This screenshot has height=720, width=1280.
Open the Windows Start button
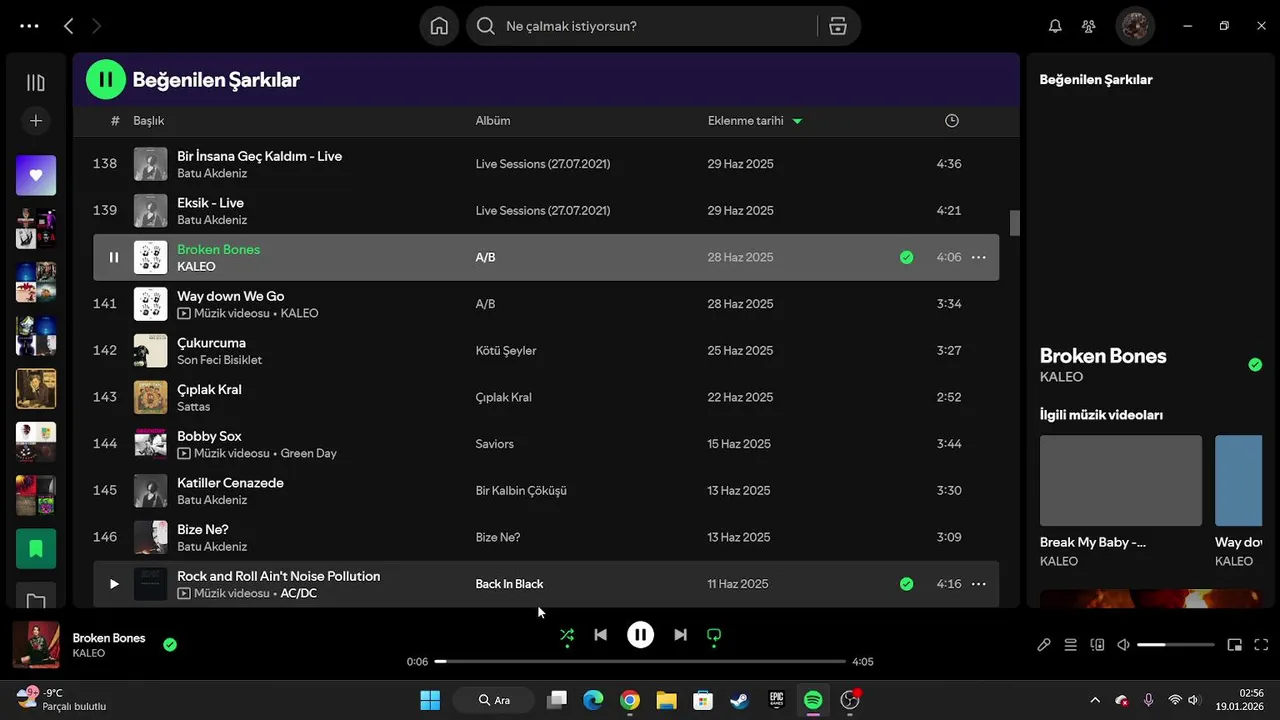pos(430,700)
